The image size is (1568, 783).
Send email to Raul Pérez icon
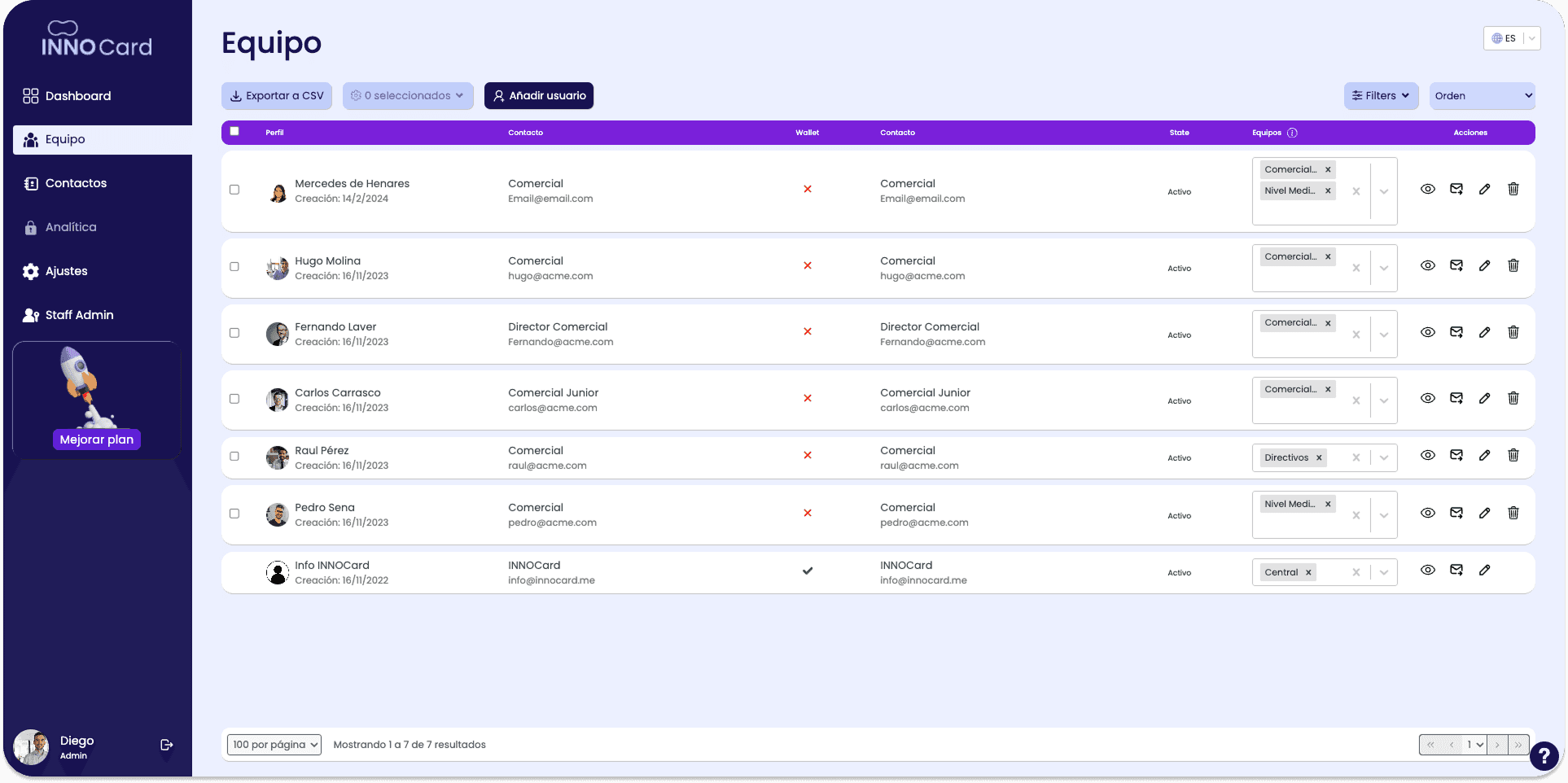tap(1456, 455)
